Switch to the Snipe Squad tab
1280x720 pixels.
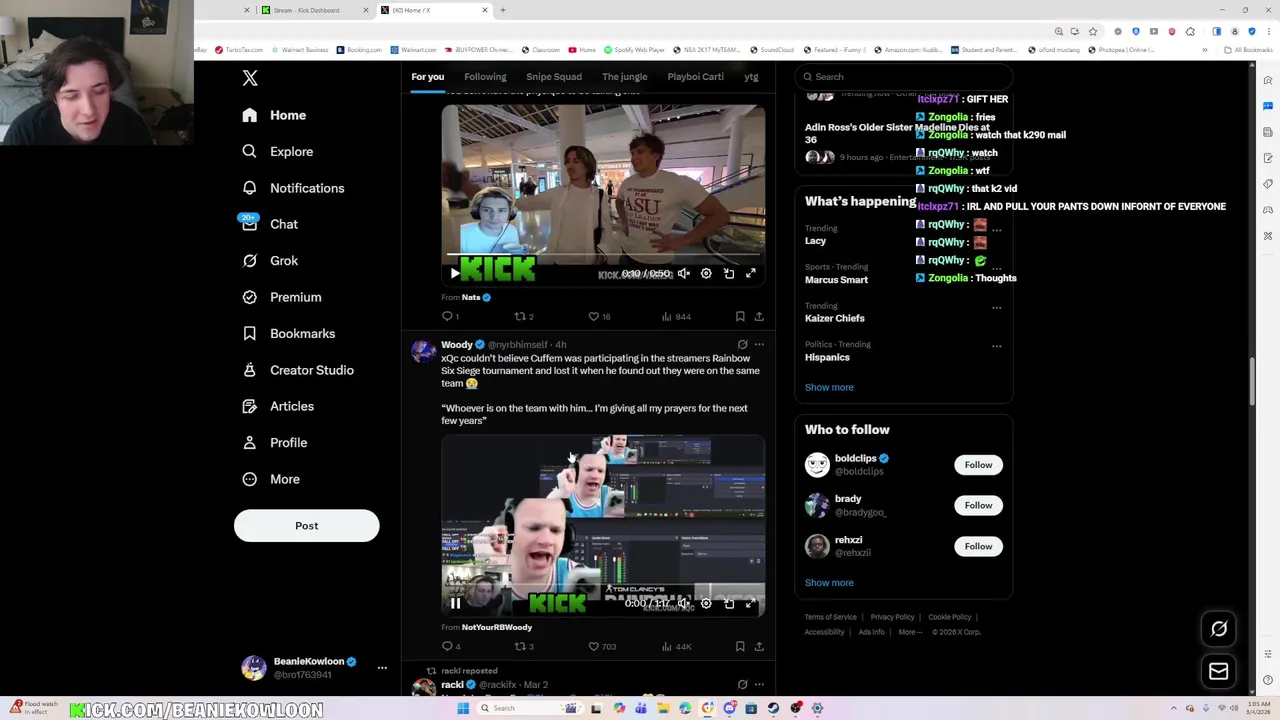[554, 77]
